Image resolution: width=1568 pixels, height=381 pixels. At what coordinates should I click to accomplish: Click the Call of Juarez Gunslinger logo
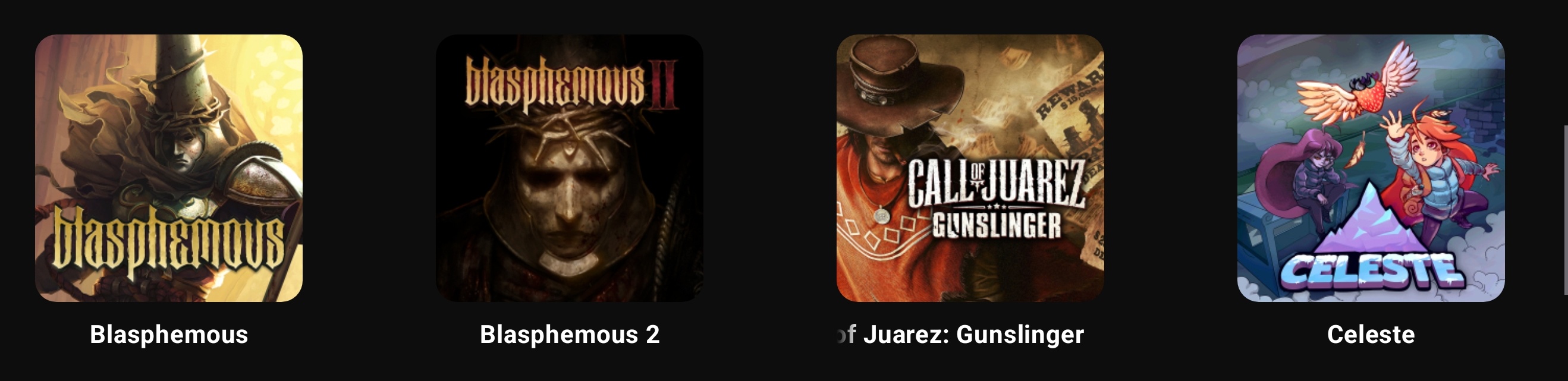[x=997, y=199]
